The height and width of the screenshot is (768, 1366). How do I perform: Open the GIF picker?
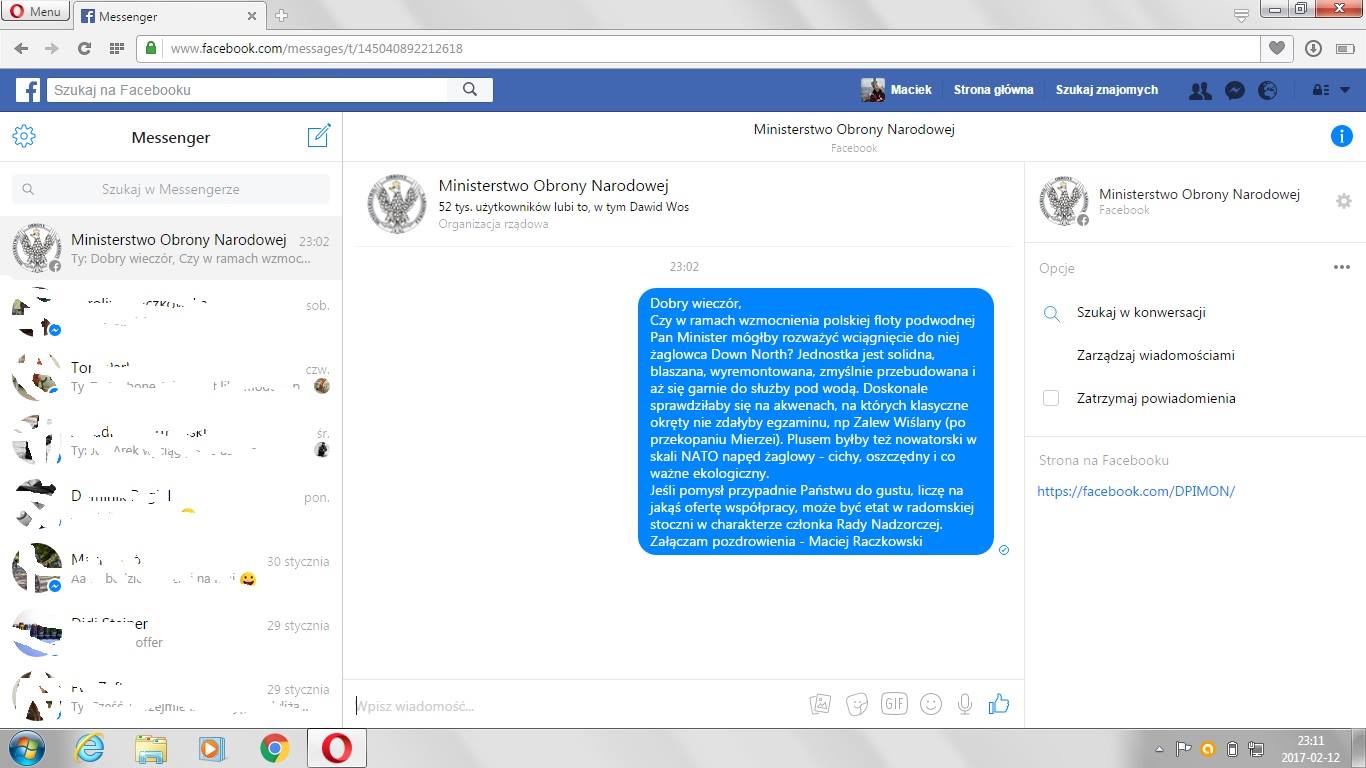(x=893, y=703)
